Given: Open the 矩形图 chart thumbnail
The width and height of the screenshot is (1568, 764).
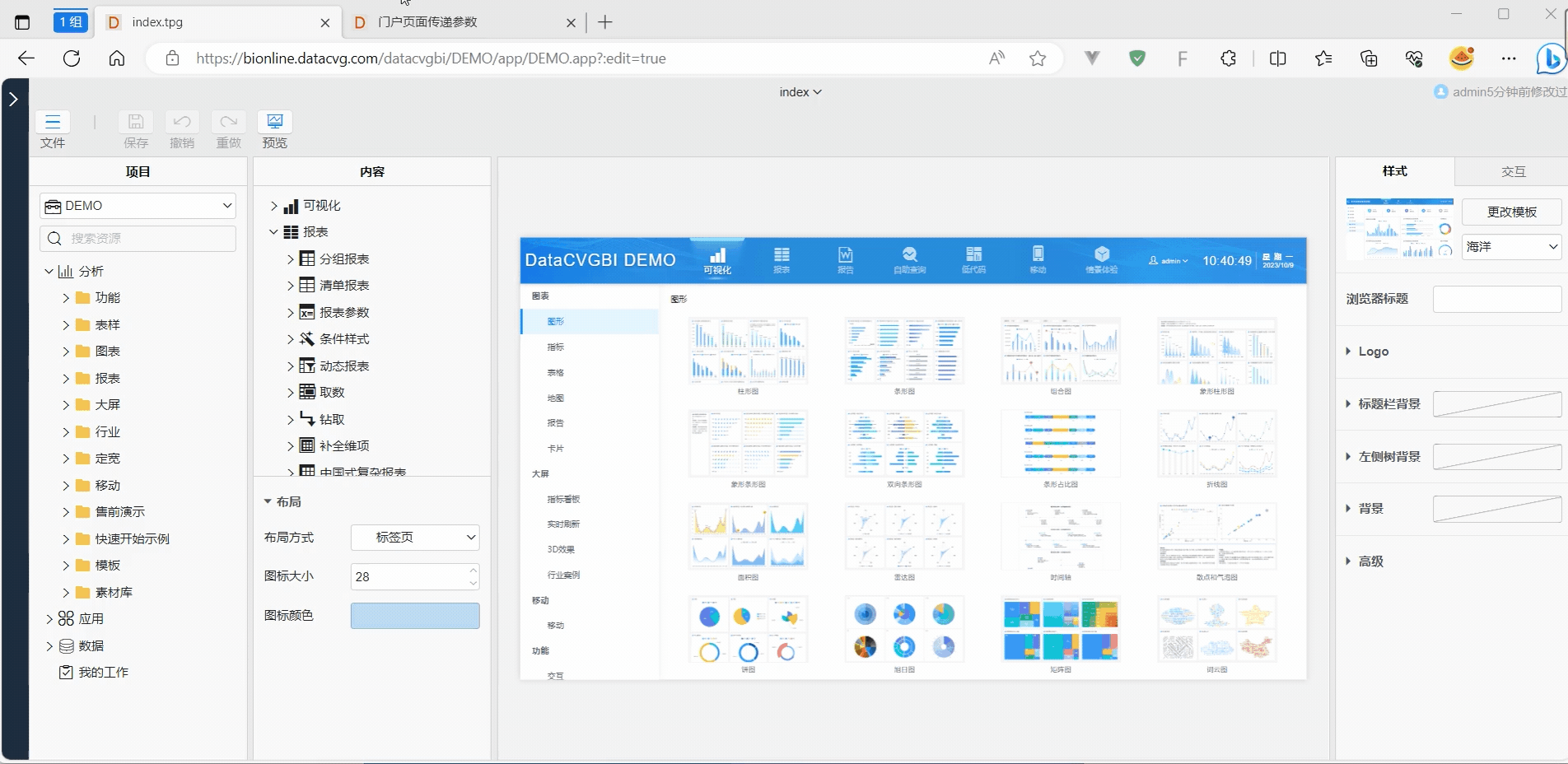Looking at the screenshot, I should coord(1061,630).
